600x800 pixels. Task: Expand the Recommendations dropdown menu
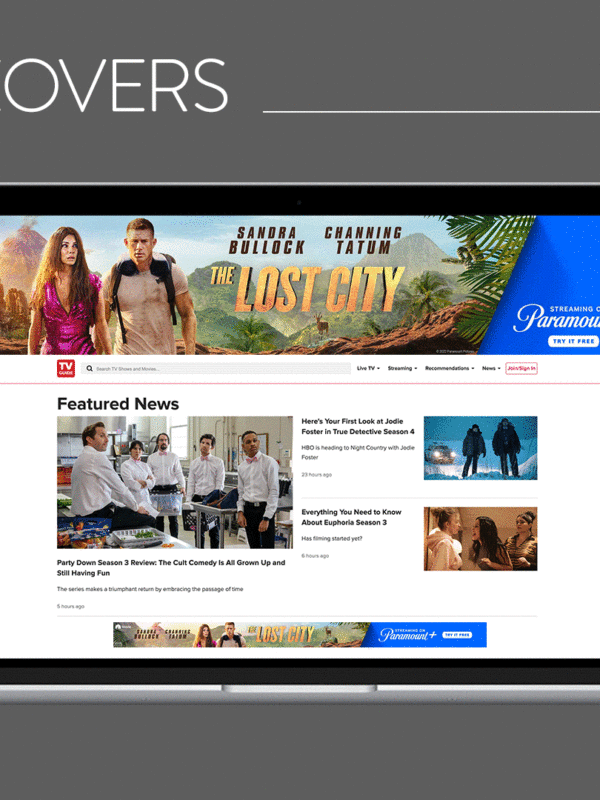coord(449,368)
